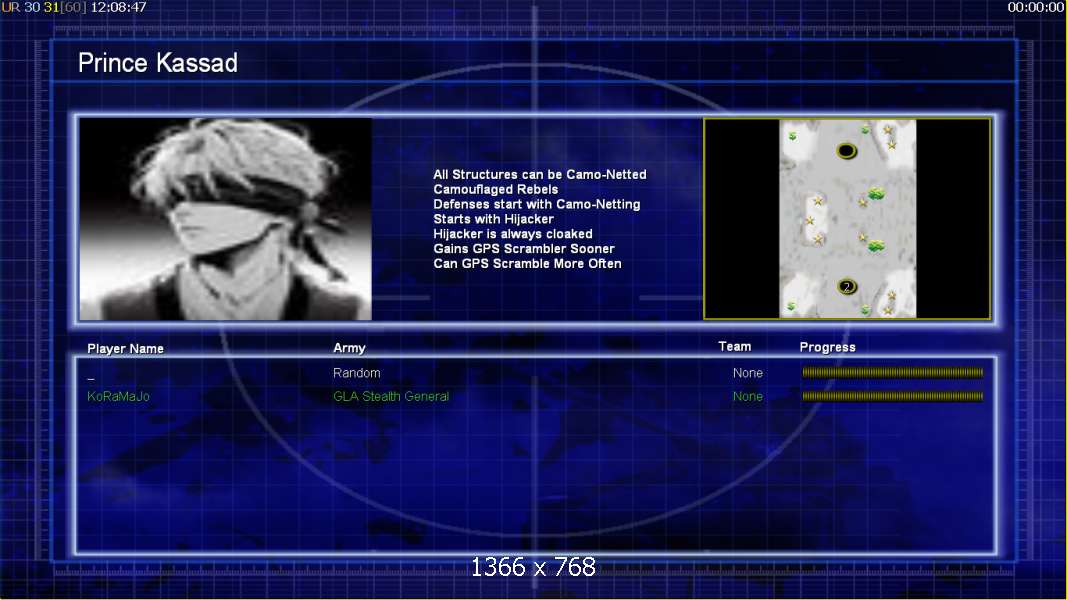Screen dimensions: 1067x600
Task: Click the KoRaMaJo loading progress bar
Action: pos(892,396)
